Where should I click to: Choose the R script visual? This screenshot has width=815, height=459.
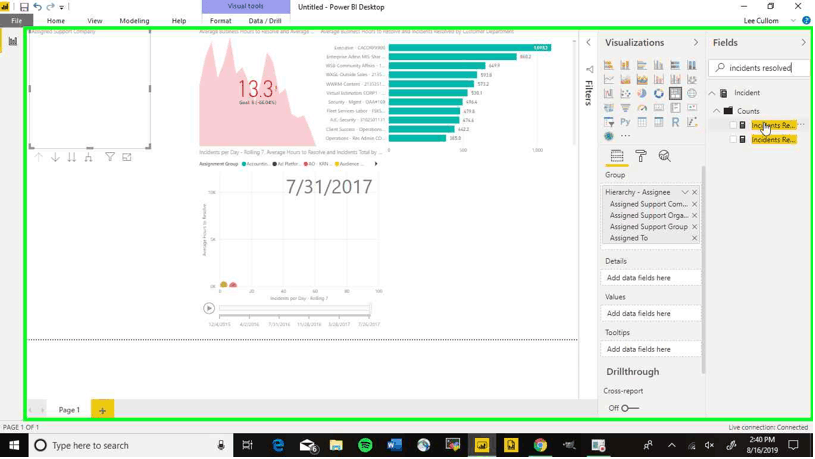pos(675,122)
